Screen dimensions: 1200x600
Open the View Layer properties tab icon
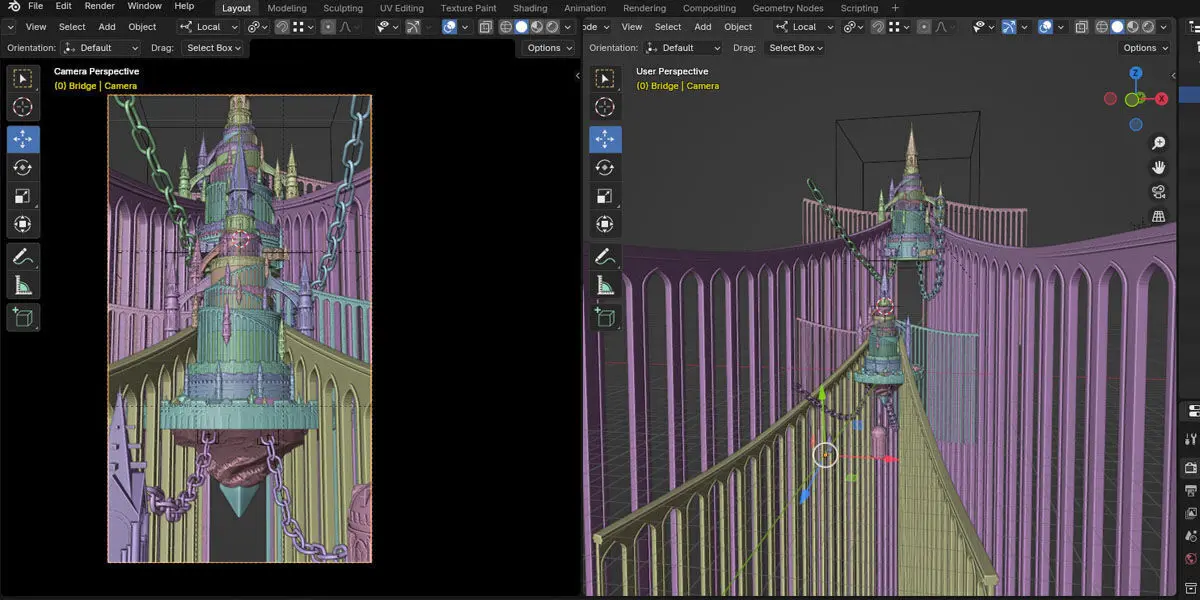1191,514
